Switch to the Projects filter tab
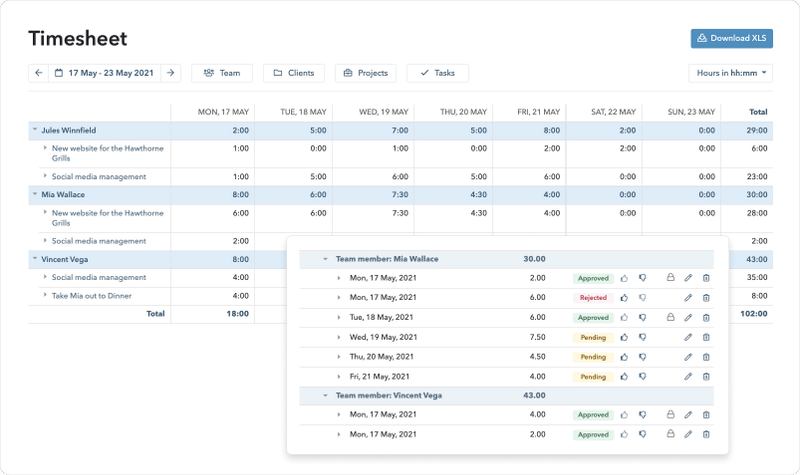The image size is (800, 475). [x=365, y=73]
